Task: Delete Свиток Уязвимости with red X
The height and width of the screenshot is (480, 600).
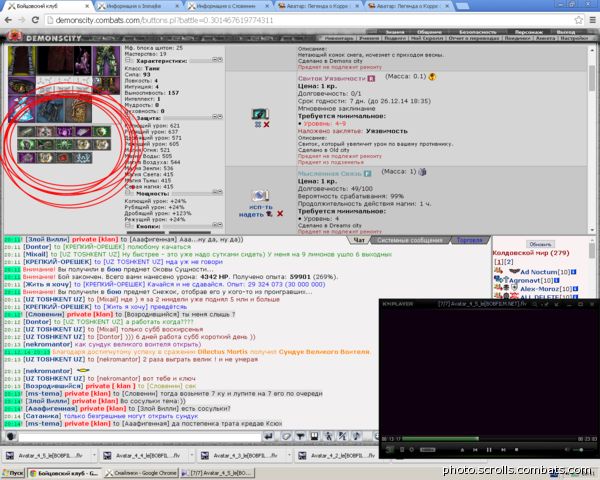Action: point(266,124)
